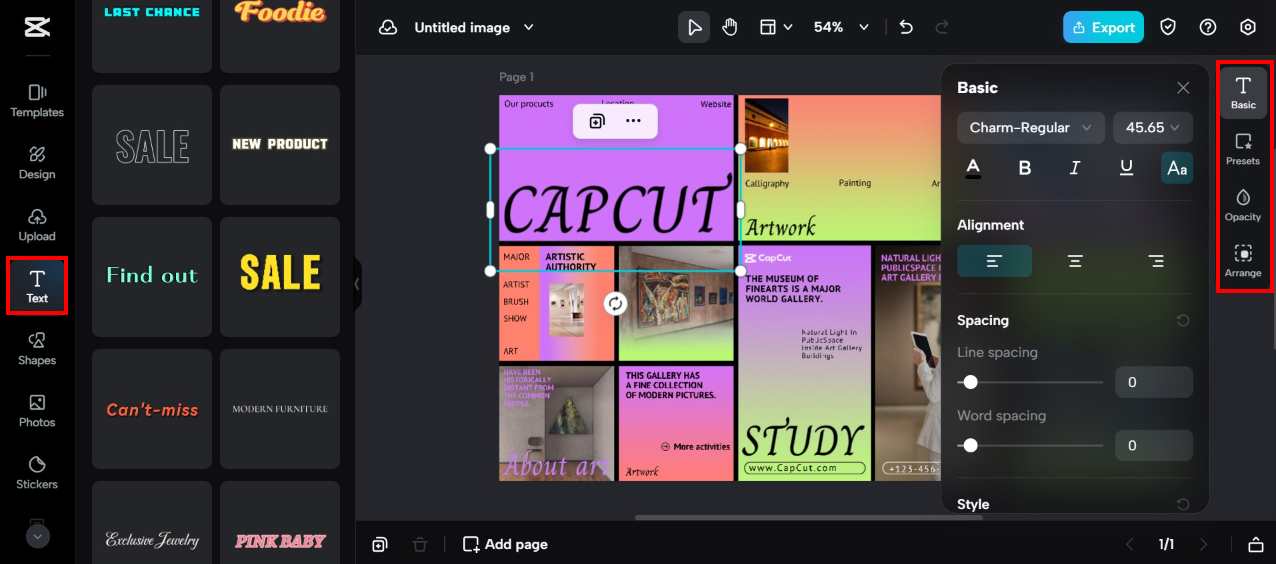Open the more options ellipsis menu
Screen dimensions: 1276x564
click(x=633, y=121)
